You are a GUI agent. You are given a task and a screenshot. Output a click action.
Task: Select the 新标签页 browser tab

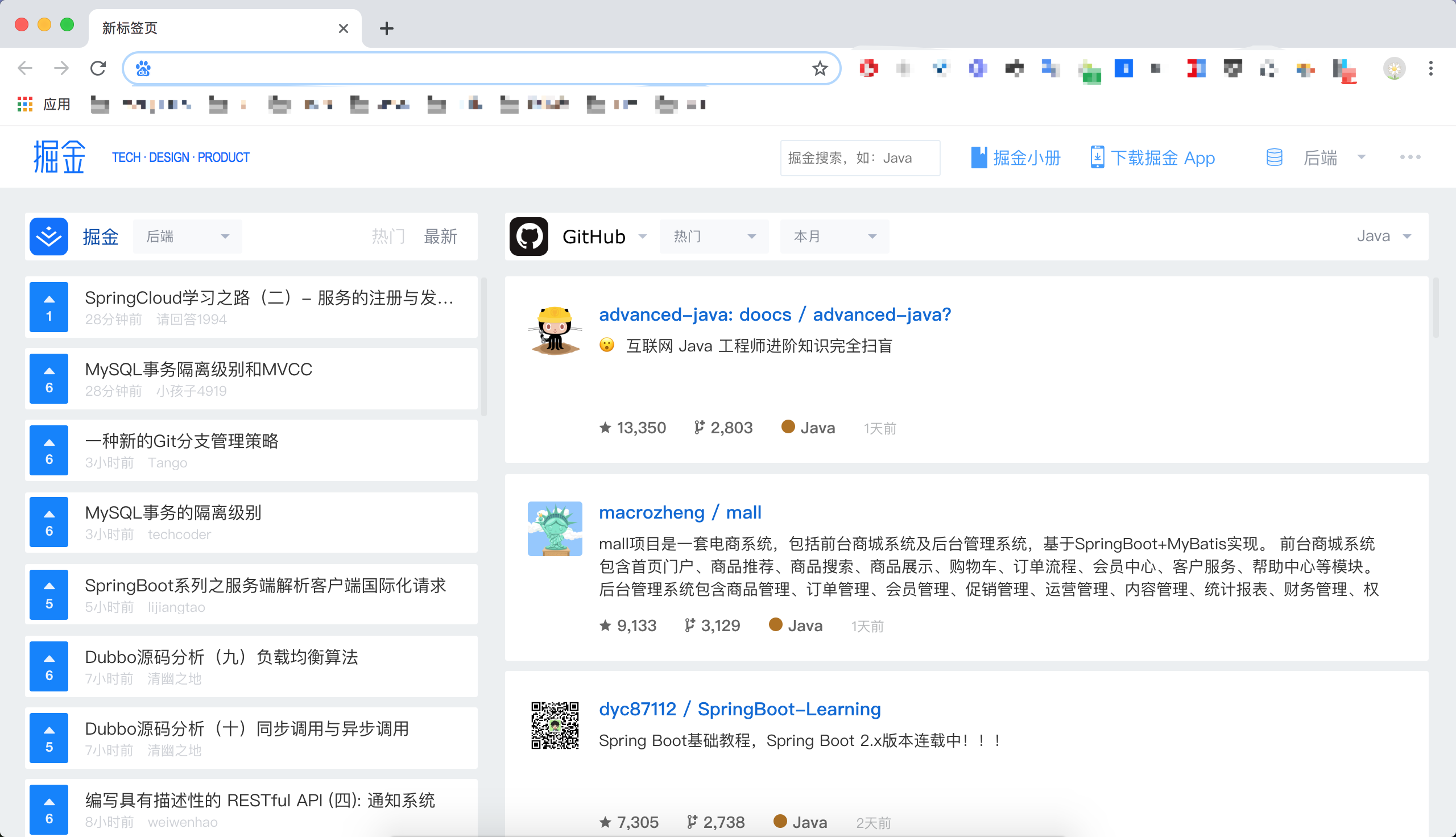coord(225,28)
